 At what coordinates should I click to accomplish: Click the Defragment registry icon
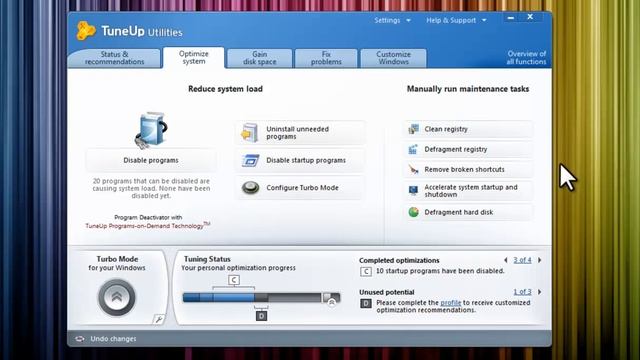click(x=413, y=149)
